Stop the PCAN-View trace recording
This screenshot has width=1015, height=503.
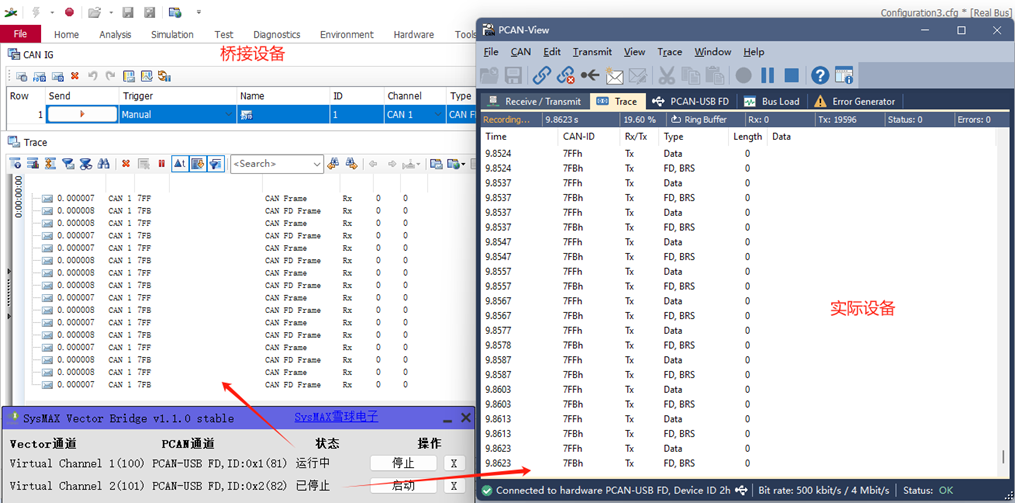pos(791,76)
